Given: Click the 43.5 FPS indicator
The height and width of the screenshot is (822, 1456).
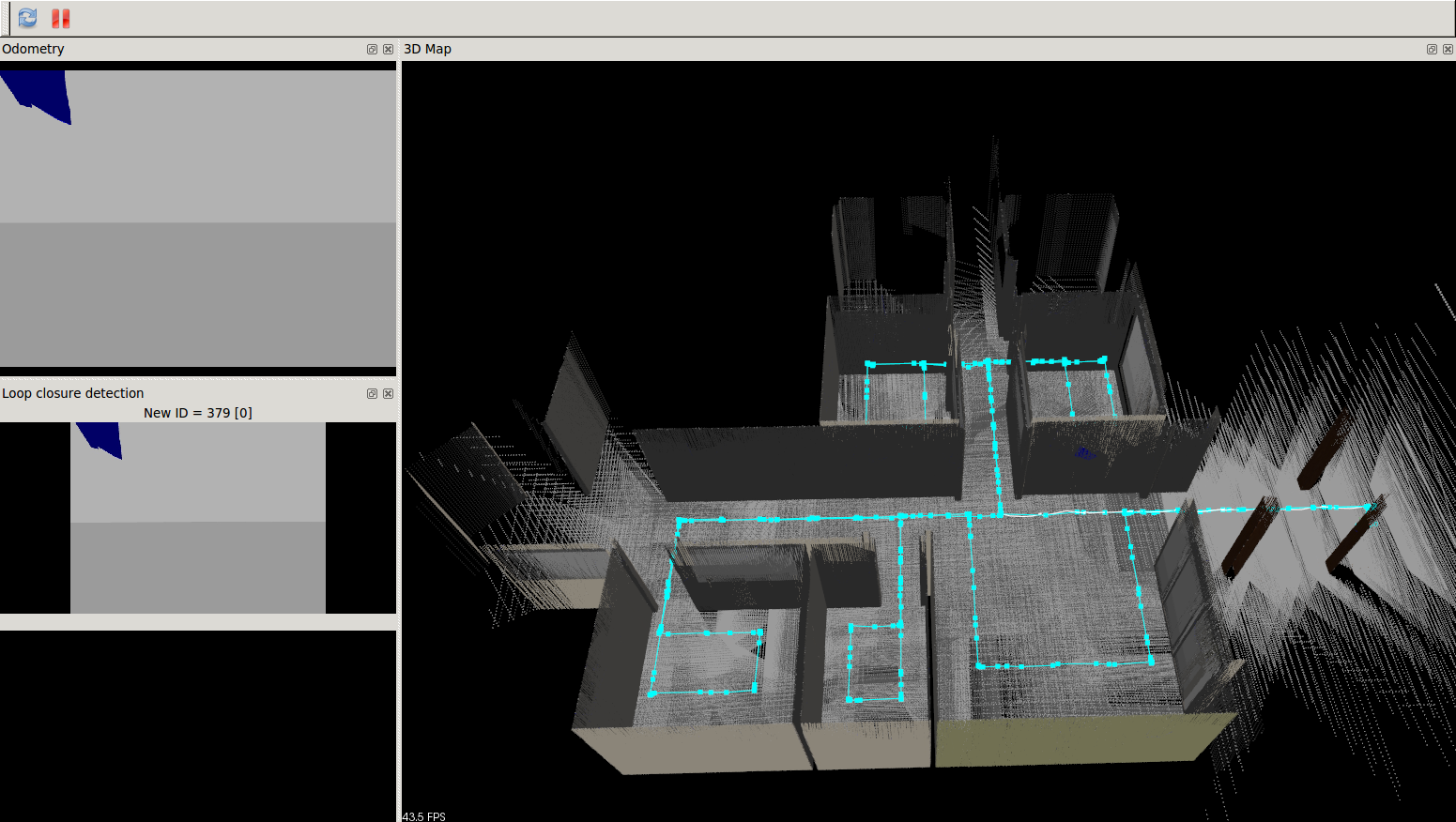Looking at the screenshot, I should [x=423, y=815].
